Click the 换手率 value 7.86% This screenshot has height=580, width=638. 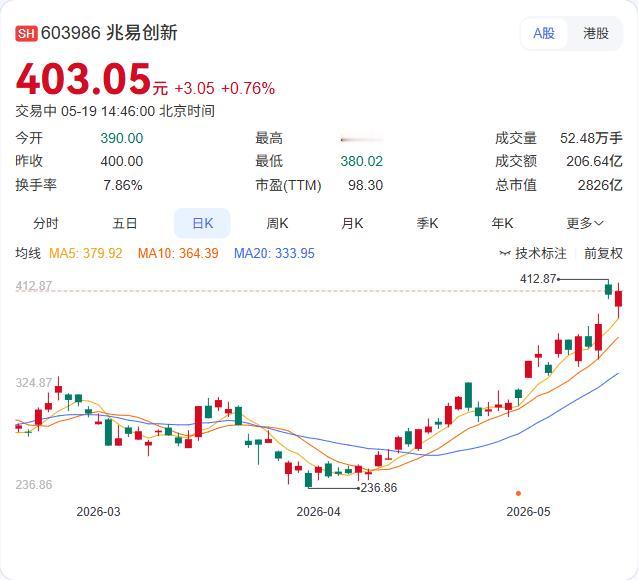pos(122,185)
